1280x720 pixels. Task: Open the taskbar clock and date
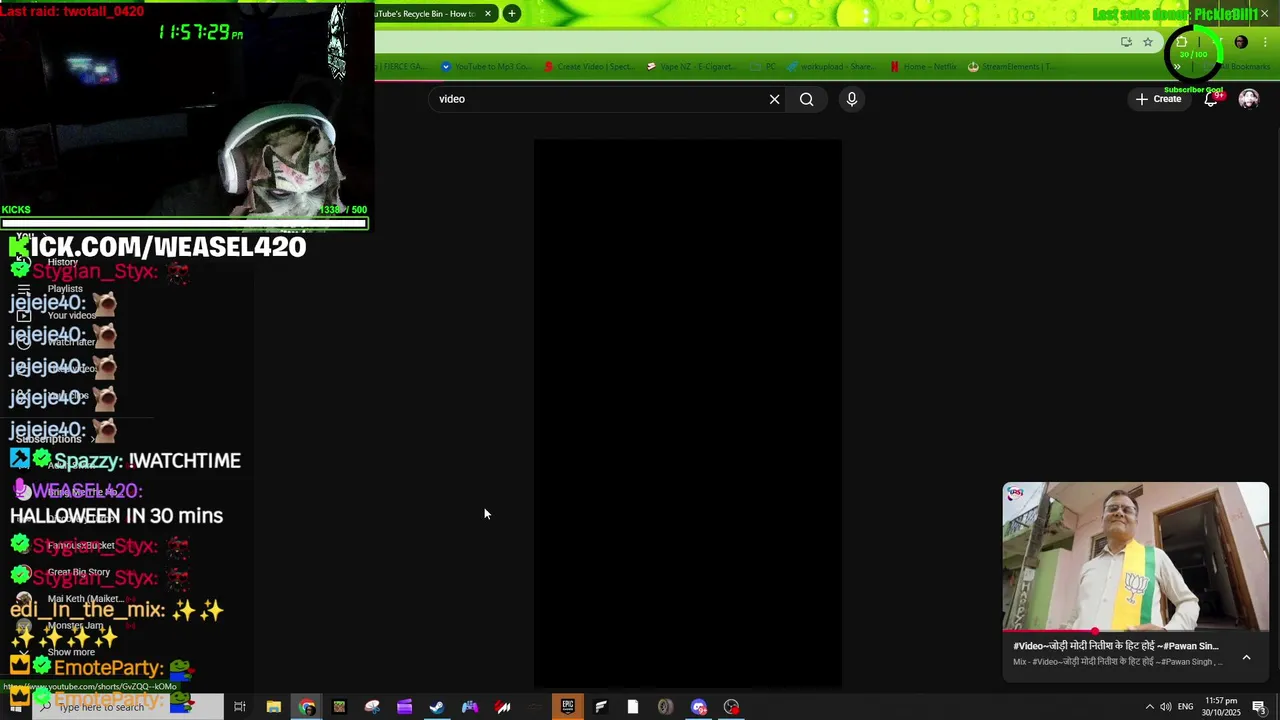pyautogui.click(x=1222, y=707)
